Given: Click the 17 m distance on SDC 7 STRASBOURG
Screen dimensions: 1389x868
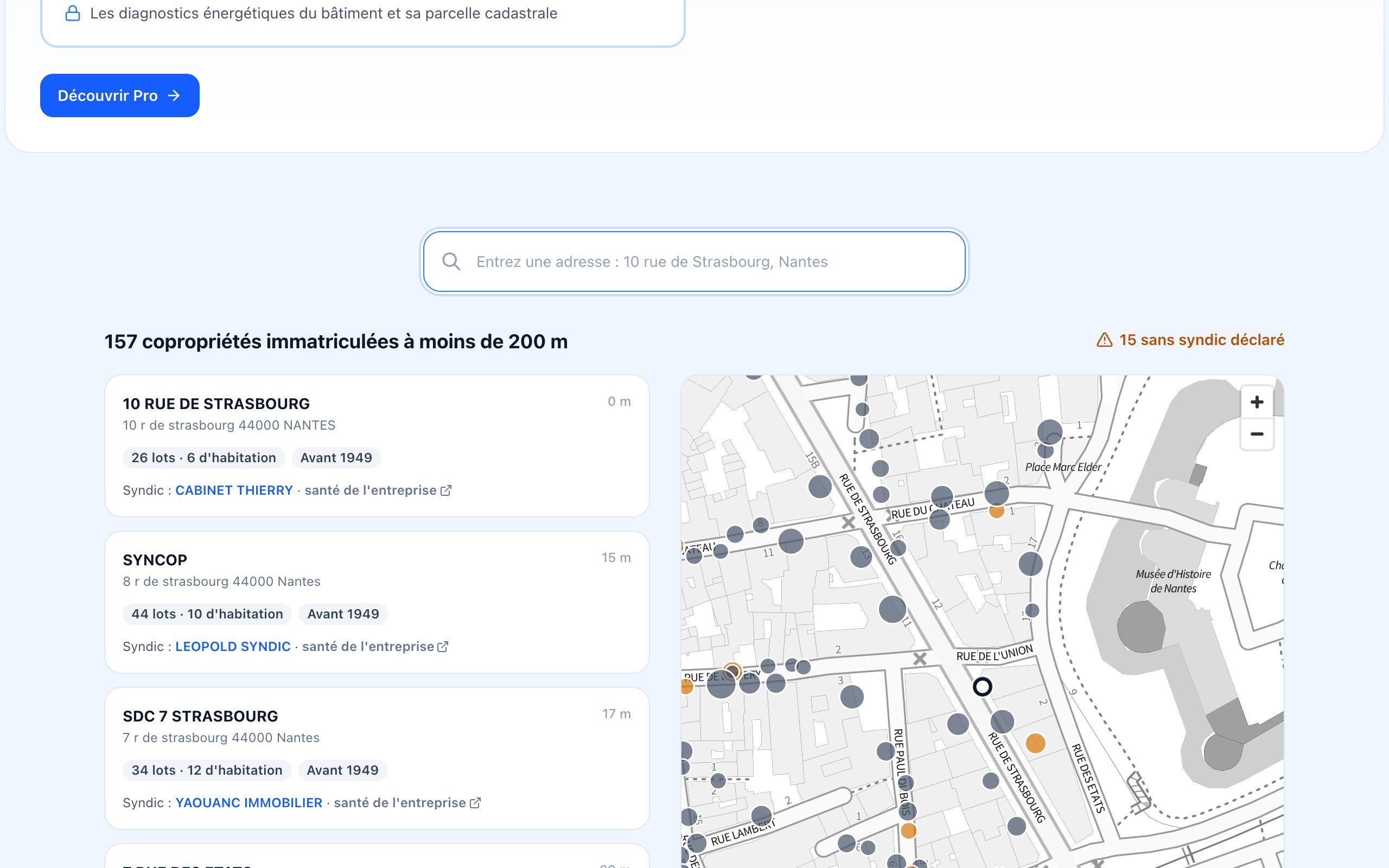Looking at the screenshot, I should (616, 713).
